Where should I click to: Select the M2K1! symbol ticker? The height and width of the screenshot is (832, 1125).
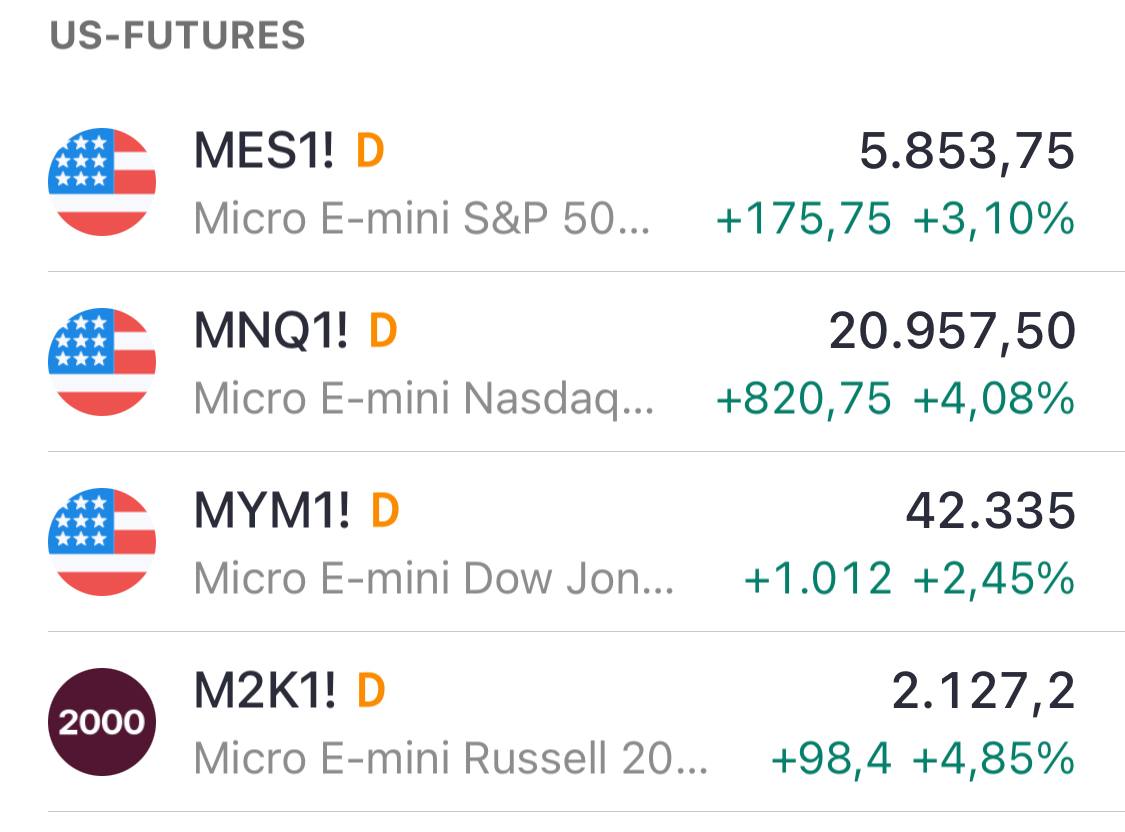(x=265, y=692)
